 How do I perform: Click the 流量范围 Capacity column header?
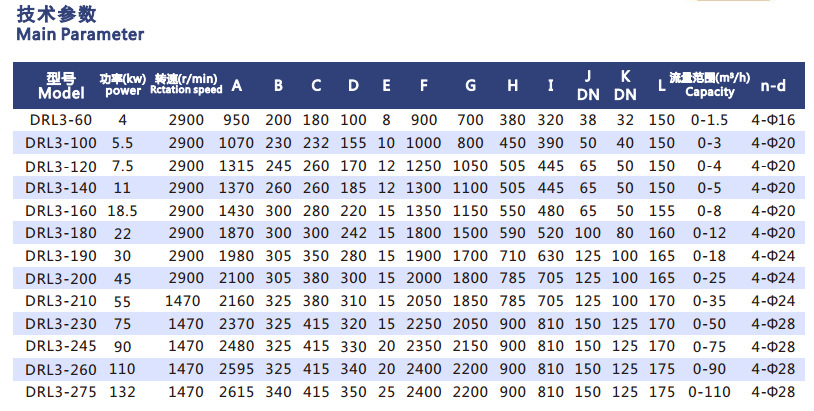tap(709, 85)
